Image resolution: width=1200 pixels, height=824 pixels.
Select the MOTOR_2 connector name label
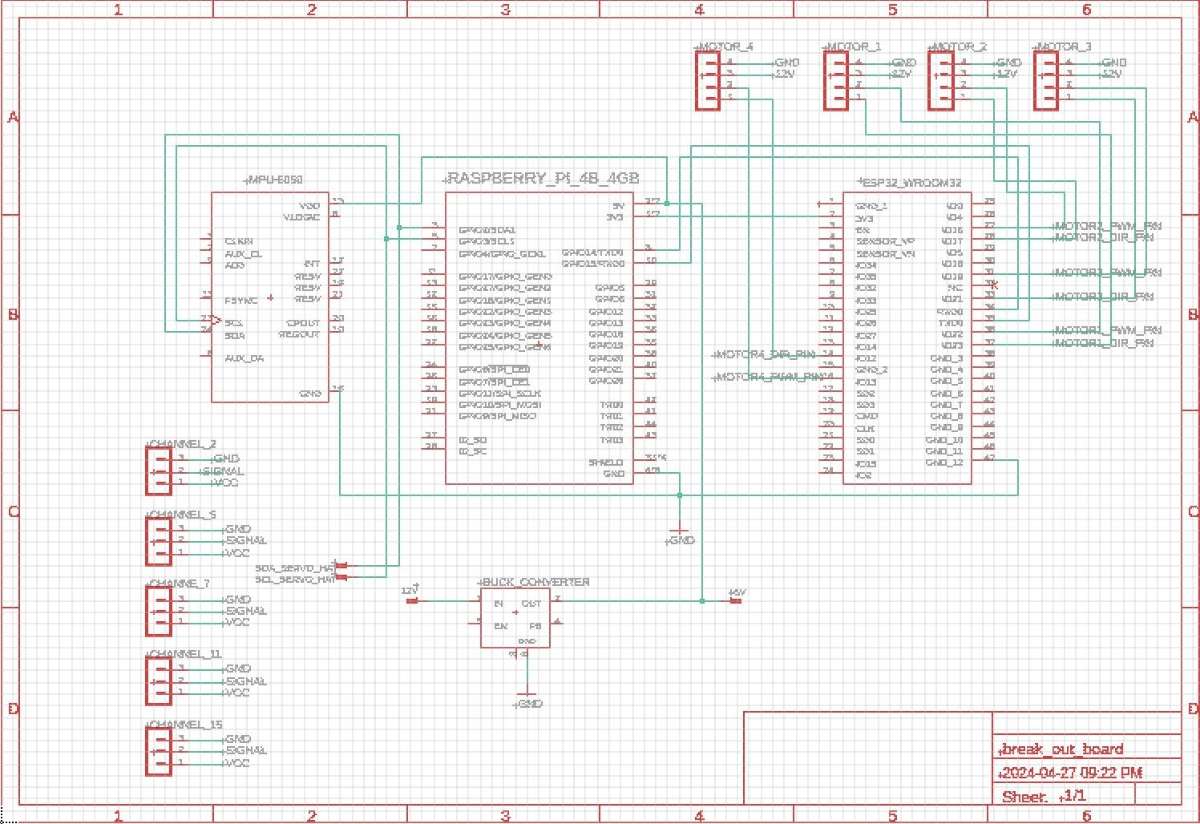point(958,47)
